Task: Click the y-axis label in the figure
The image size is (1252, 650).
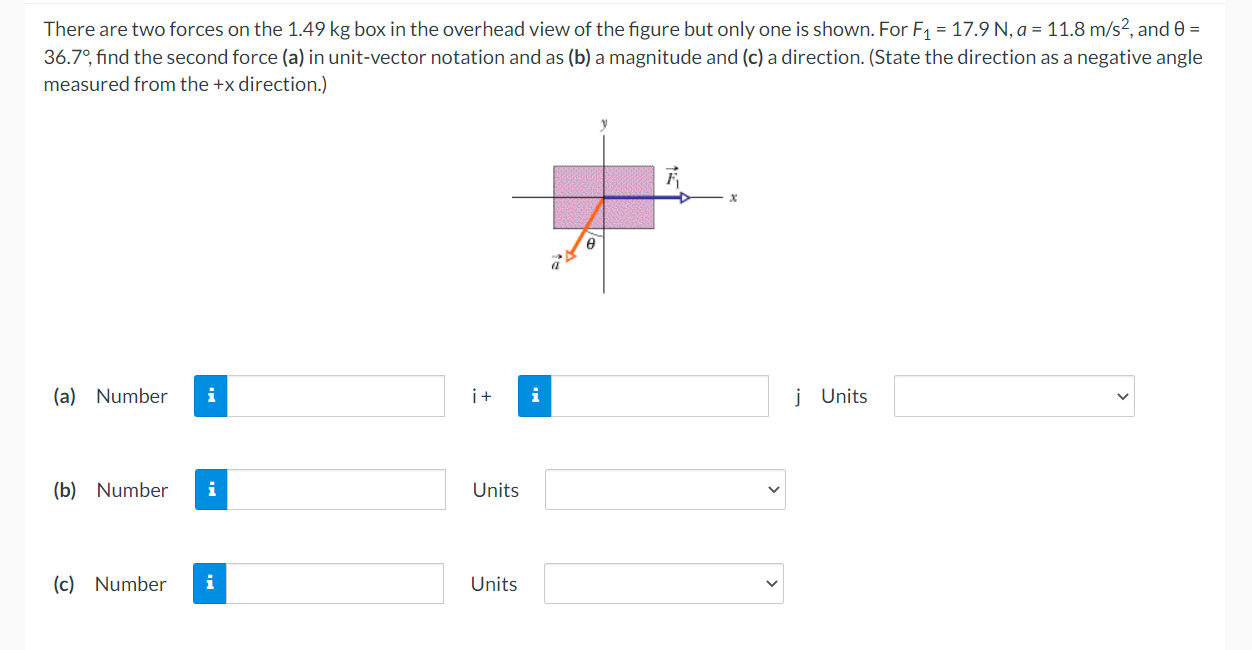Action: coord(602,120)
